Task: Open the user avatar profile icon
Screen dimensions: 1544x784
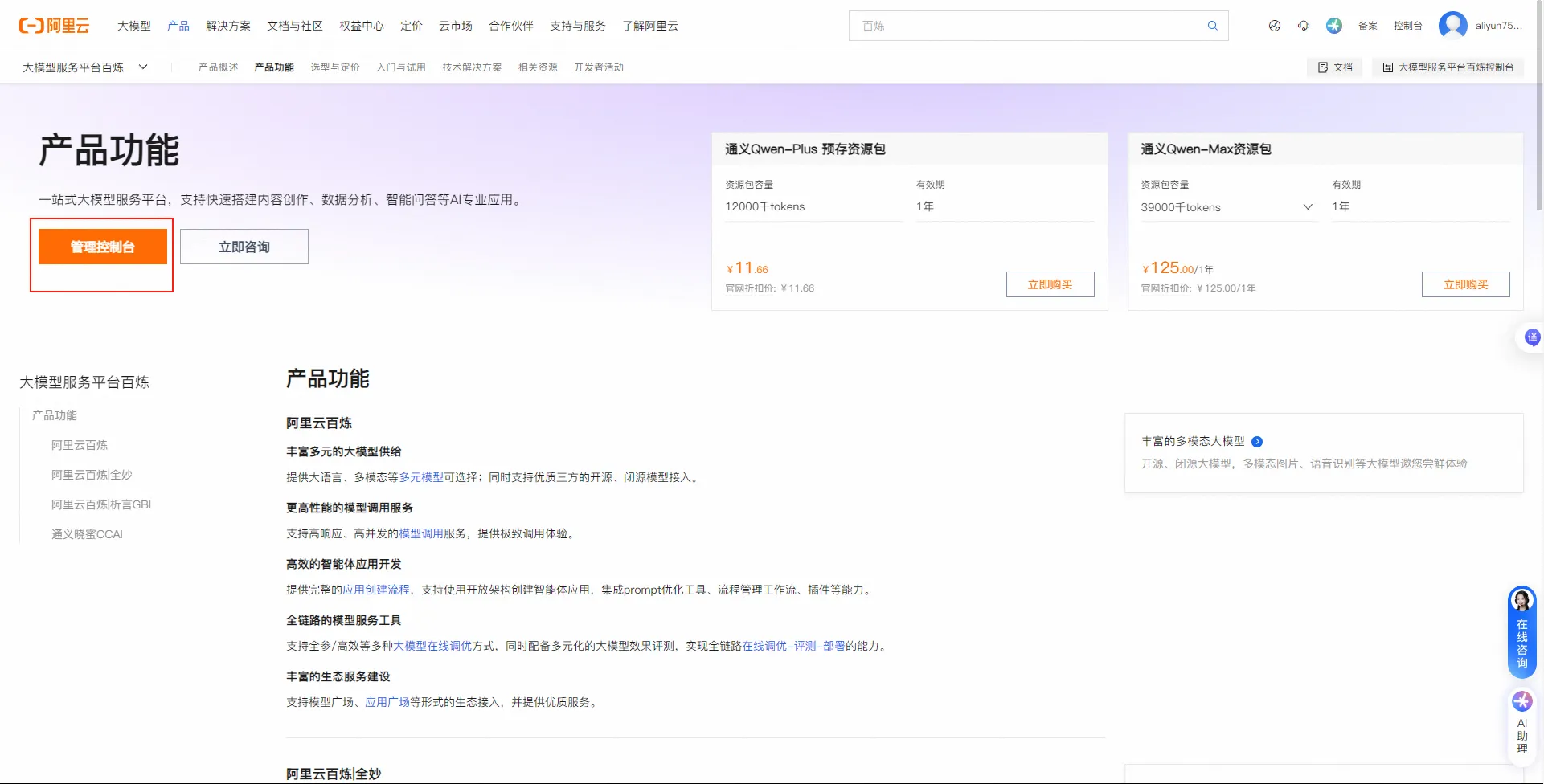Action: tap(1452, 26)
